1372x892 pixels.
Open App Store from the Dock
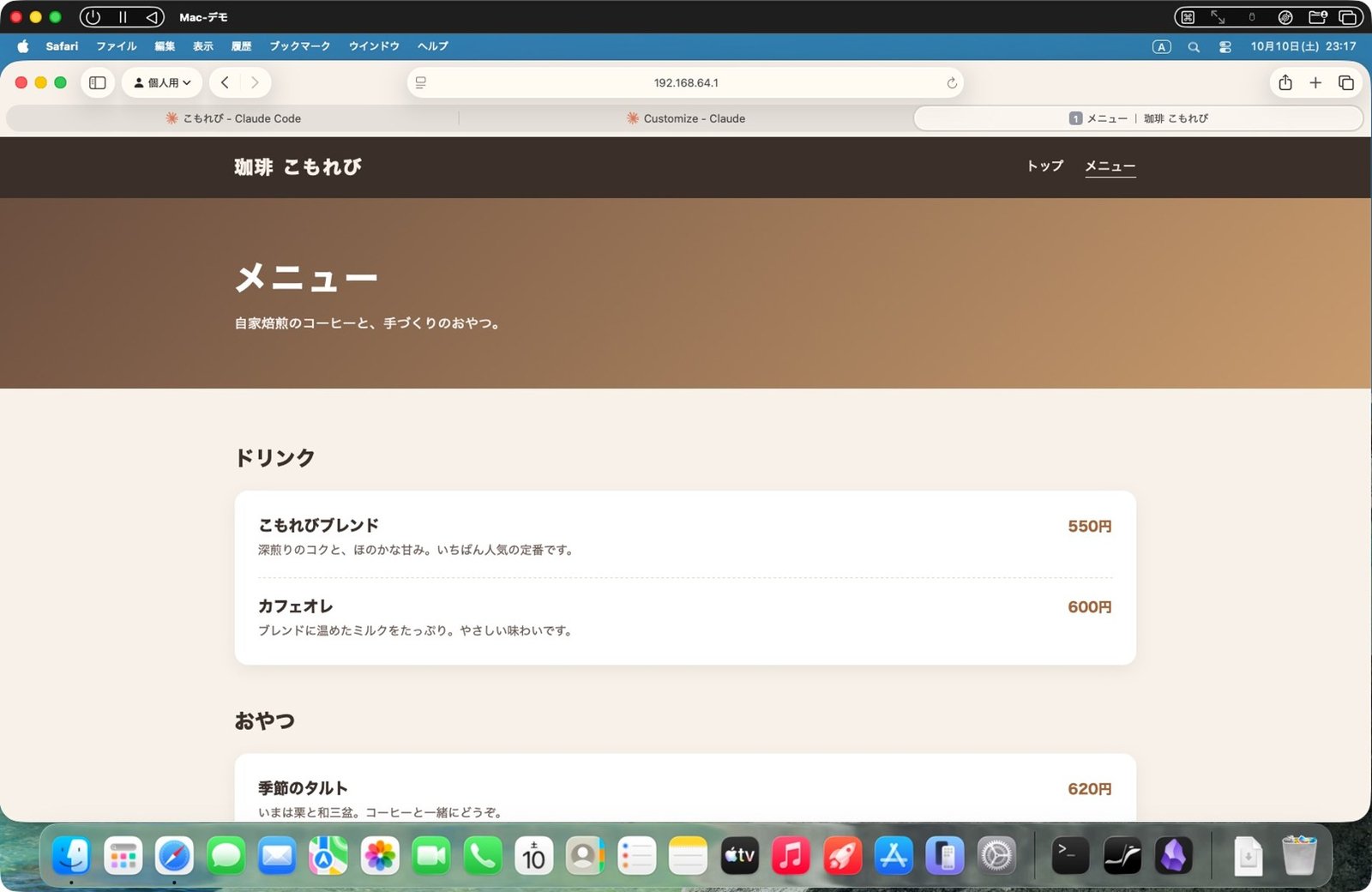(x=894, y=855)
